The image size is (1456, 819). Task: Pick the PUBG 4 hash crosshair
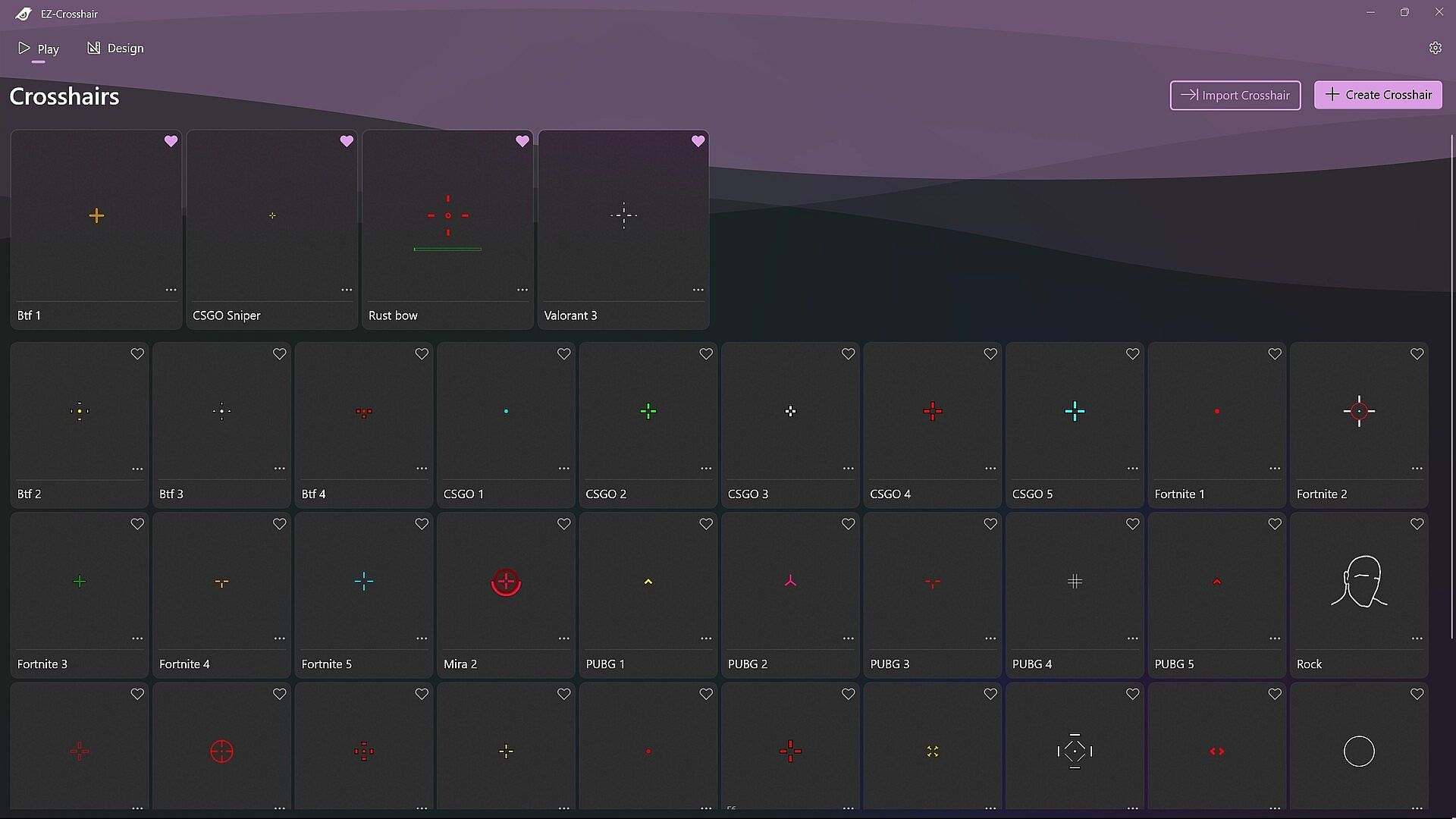[1075, 582]
